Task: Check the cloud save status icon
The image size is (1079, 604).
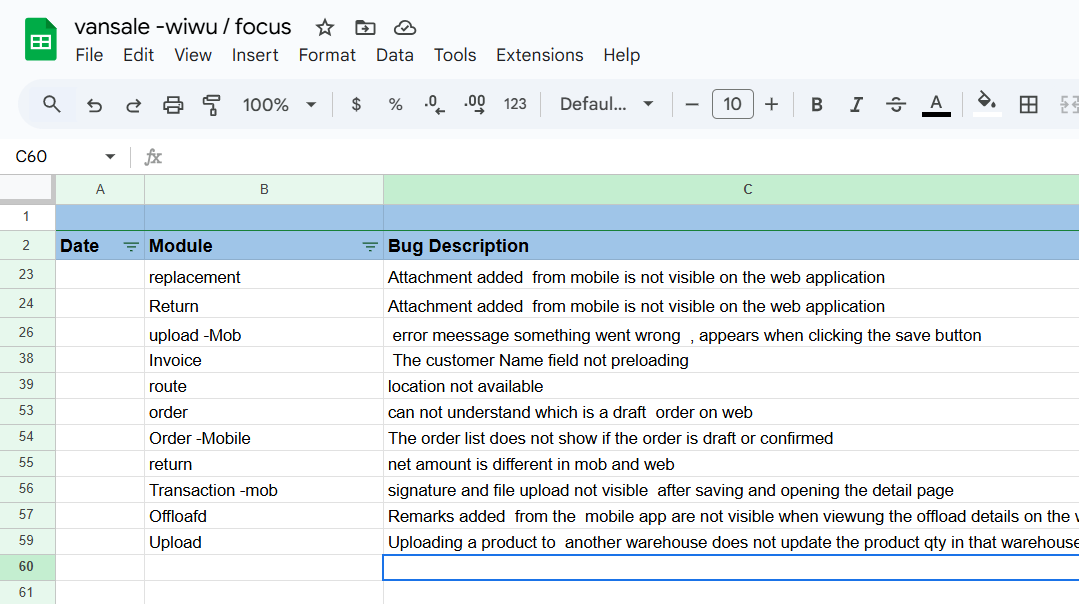Action: pos(405,27)
